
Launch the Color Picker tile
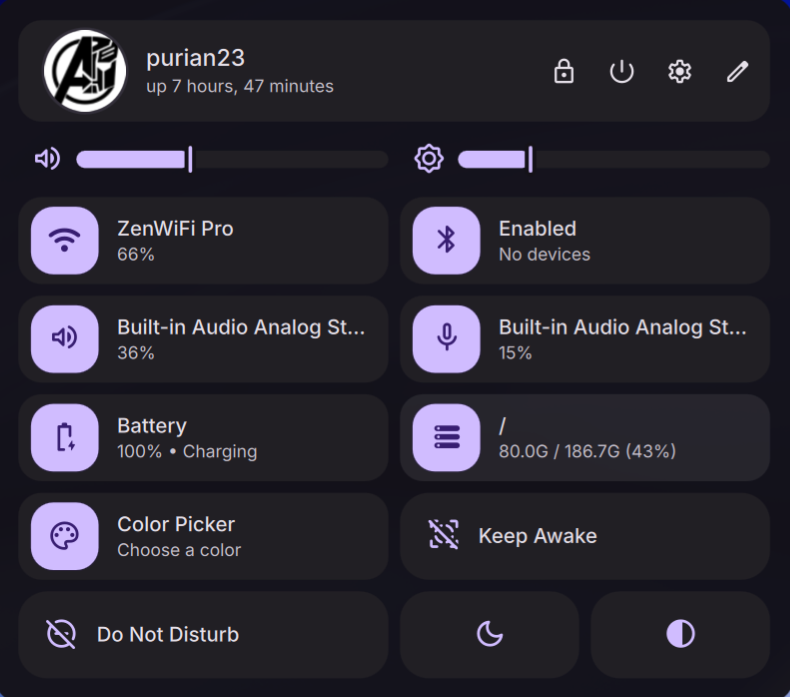(203, 536)
